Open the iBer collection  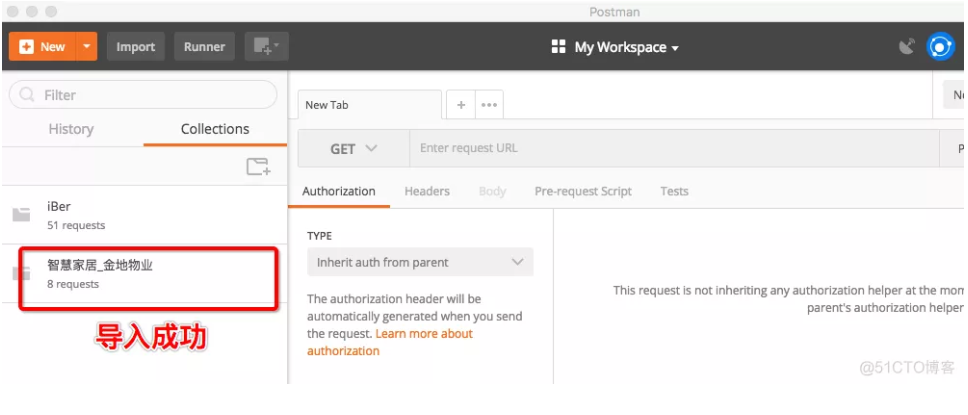76,215
